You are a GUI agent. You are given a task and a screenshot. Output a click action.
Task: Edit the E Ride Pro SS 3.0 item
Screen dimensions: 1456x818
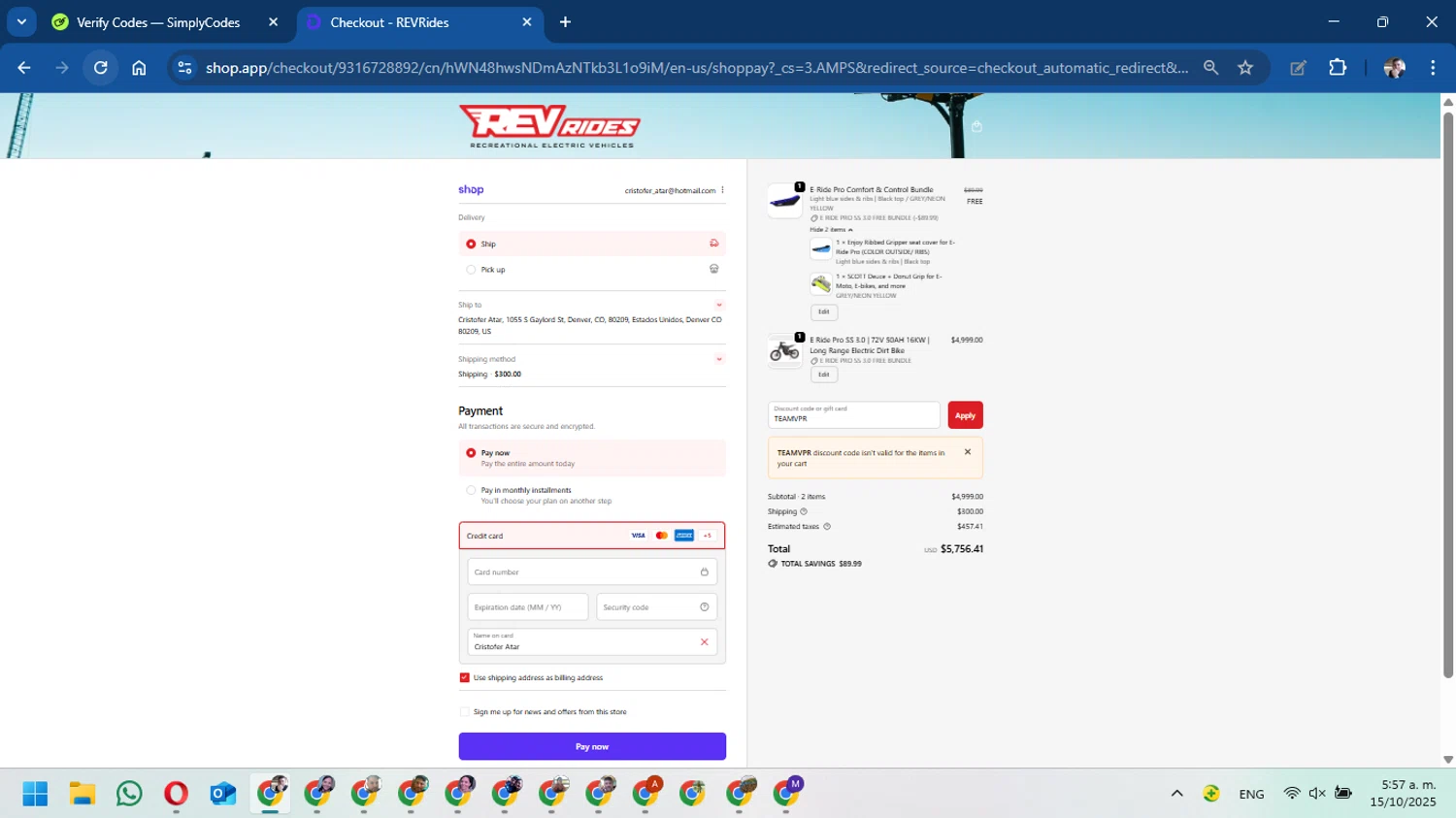click(x=824, y=375)
